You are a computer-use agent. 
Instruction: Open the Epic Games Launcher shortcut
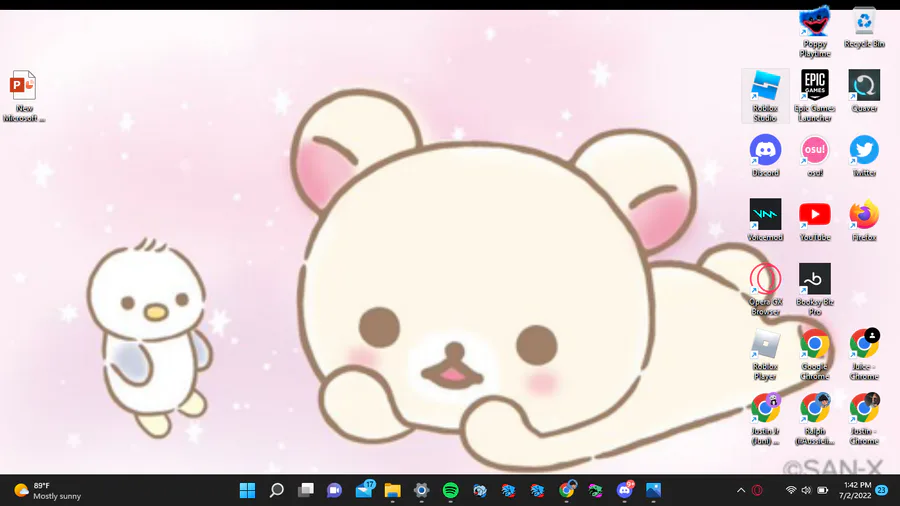(814, 96)
